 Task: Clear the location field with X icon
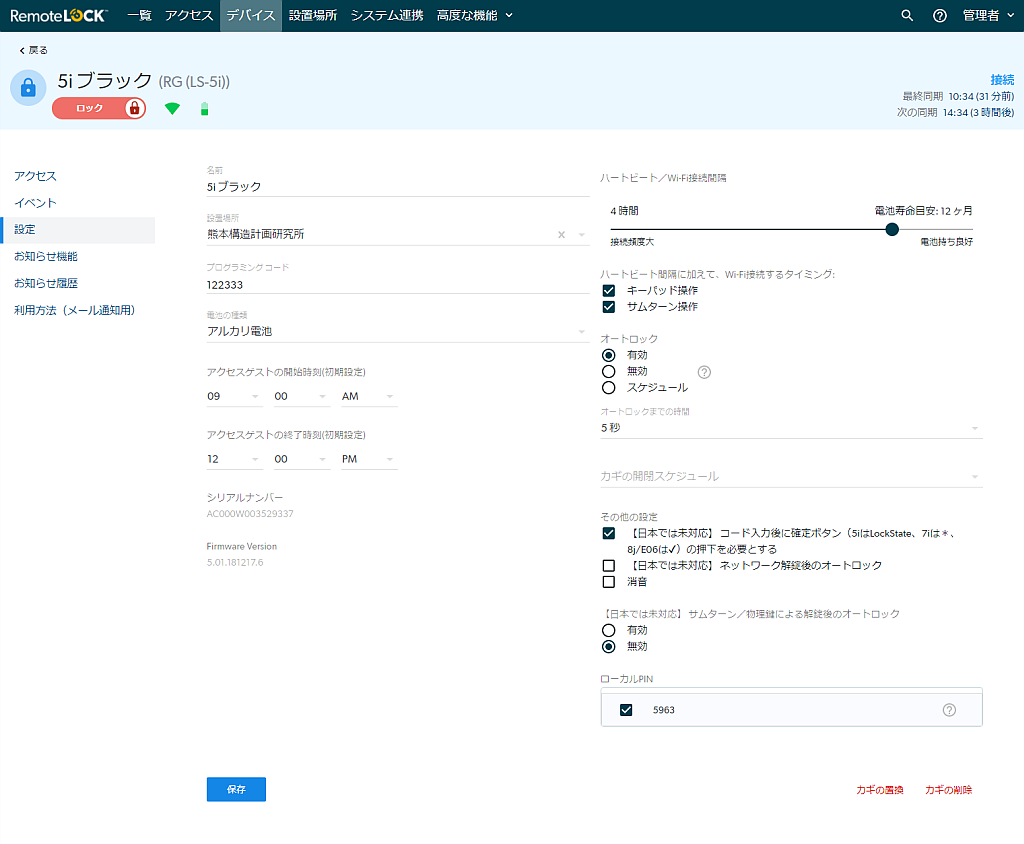pos(561,235)
